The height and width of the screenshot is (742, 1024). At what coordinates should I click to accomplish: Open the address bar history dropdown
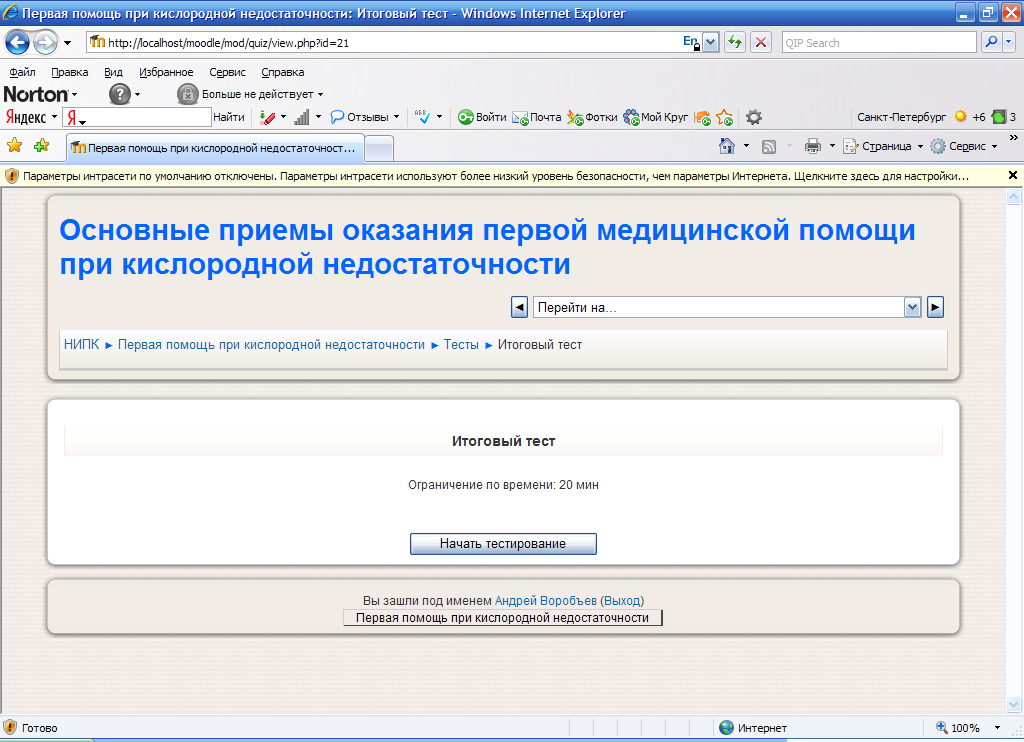pos(711,42)
